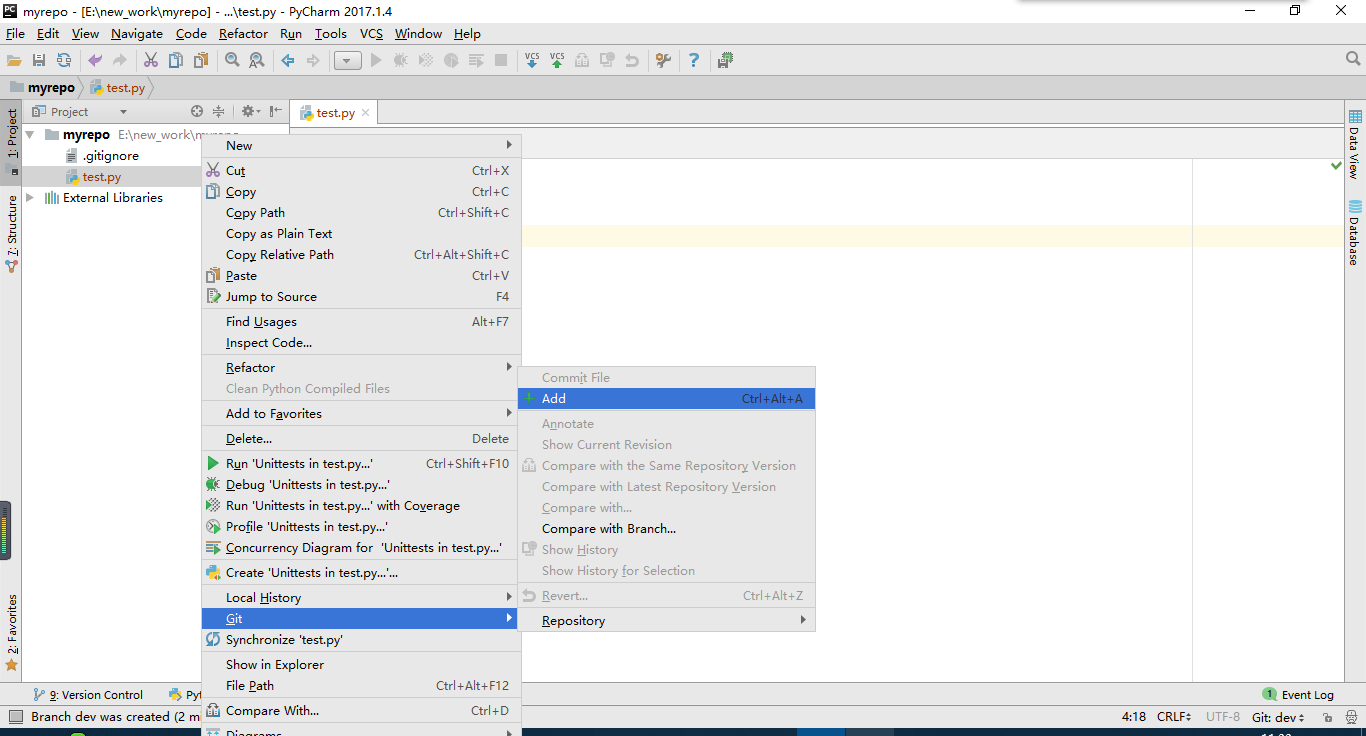The width and height of the screenshot is (1366, 736).
Task: Open the run configuration dropdown
Action: (x=348, y=61)
